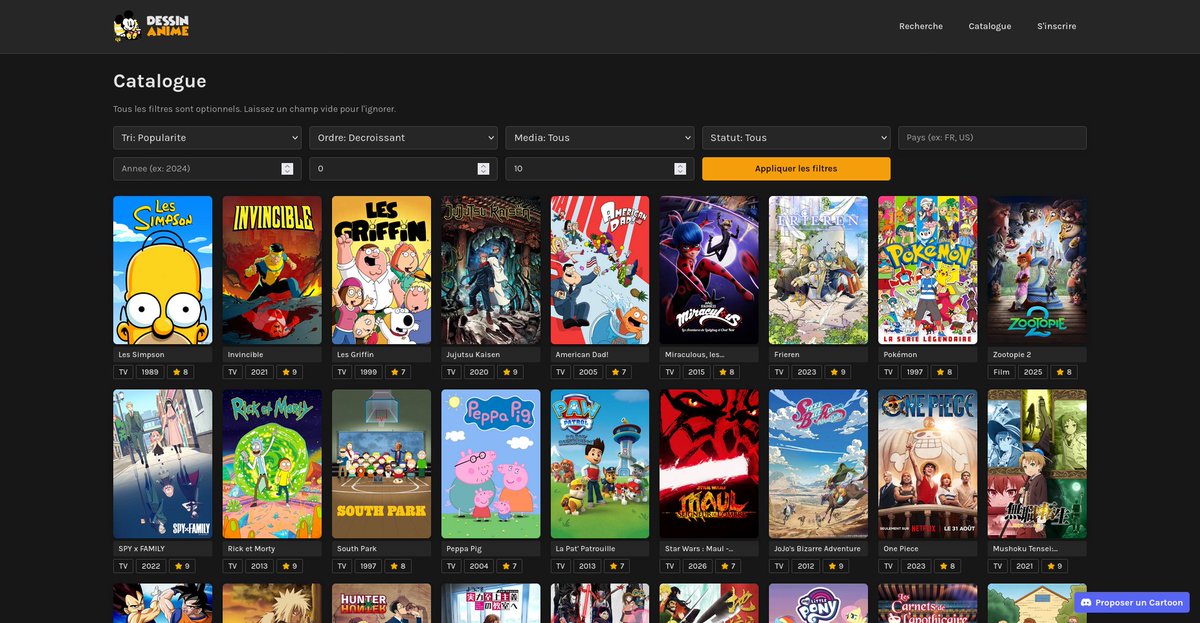Click the Les Simpson title text
The width and height of the screenshot is (1200, 623).
(141, 354)
